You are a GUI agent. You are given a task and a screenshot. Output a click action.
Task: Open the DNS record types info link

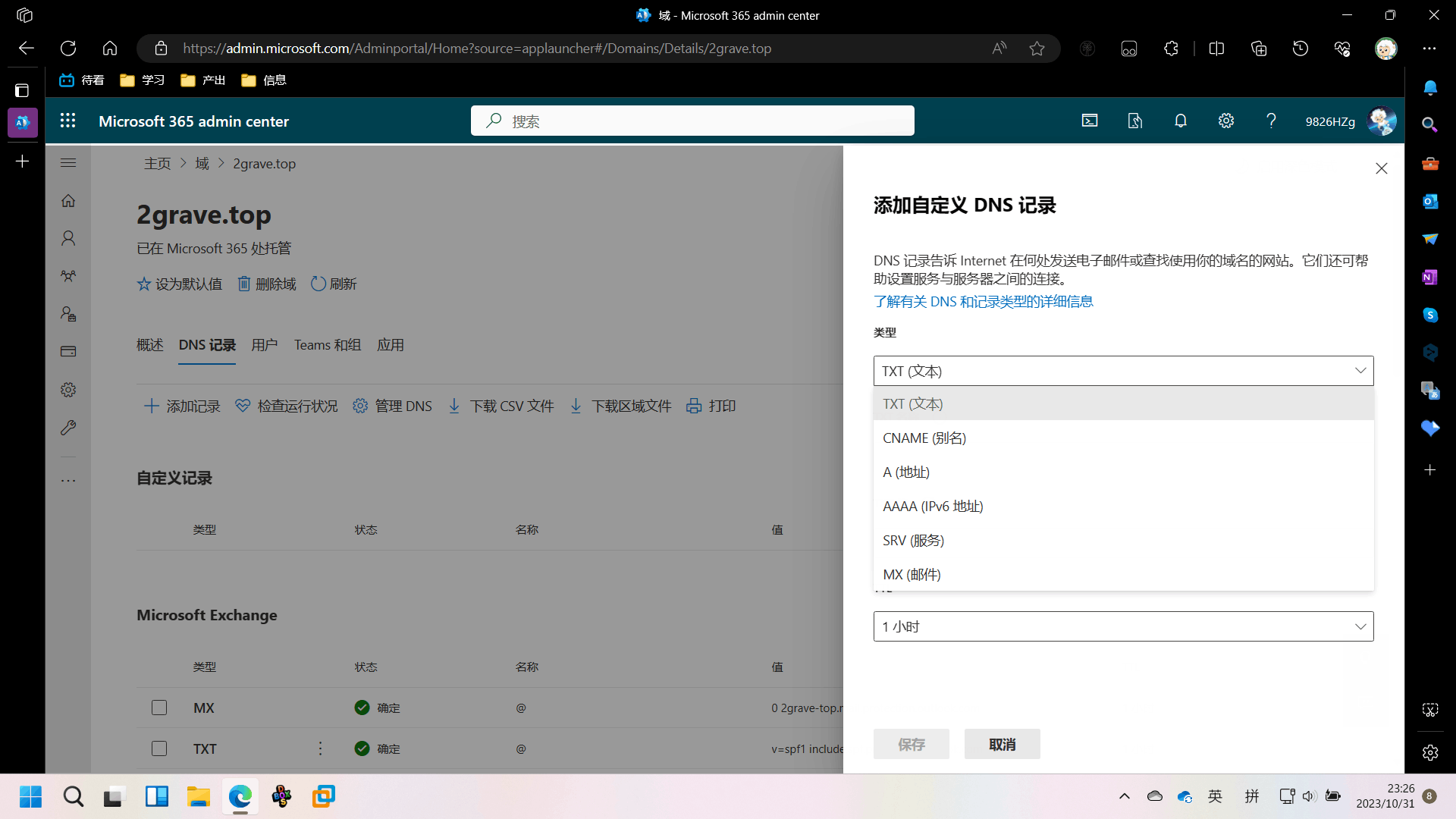983,302
